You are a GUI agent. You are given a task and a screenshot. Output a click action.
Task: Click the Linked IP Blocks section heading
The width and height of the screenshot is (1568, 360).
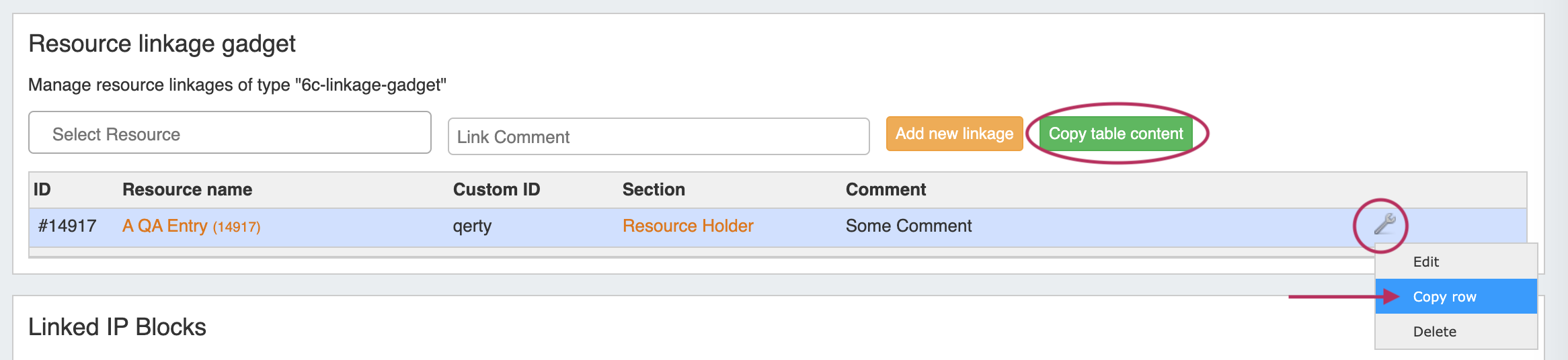(x=117, y=327)
